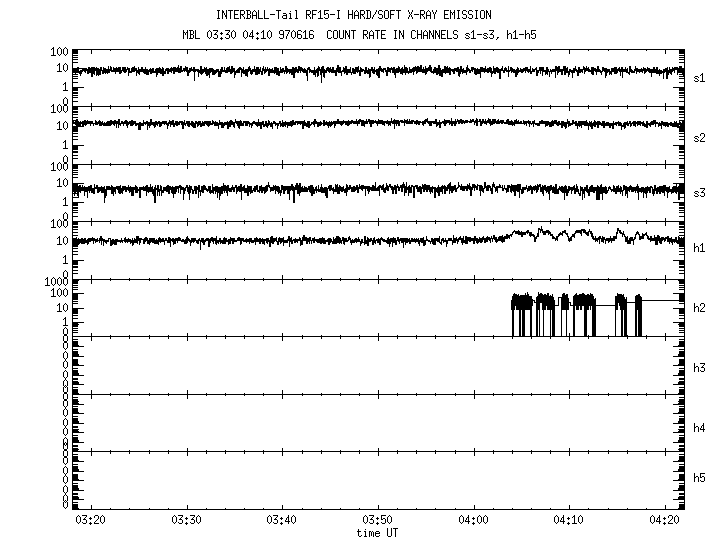Select the s3 channel label
The height and width of the screenshot is (550, 720).
coord(700,192)
